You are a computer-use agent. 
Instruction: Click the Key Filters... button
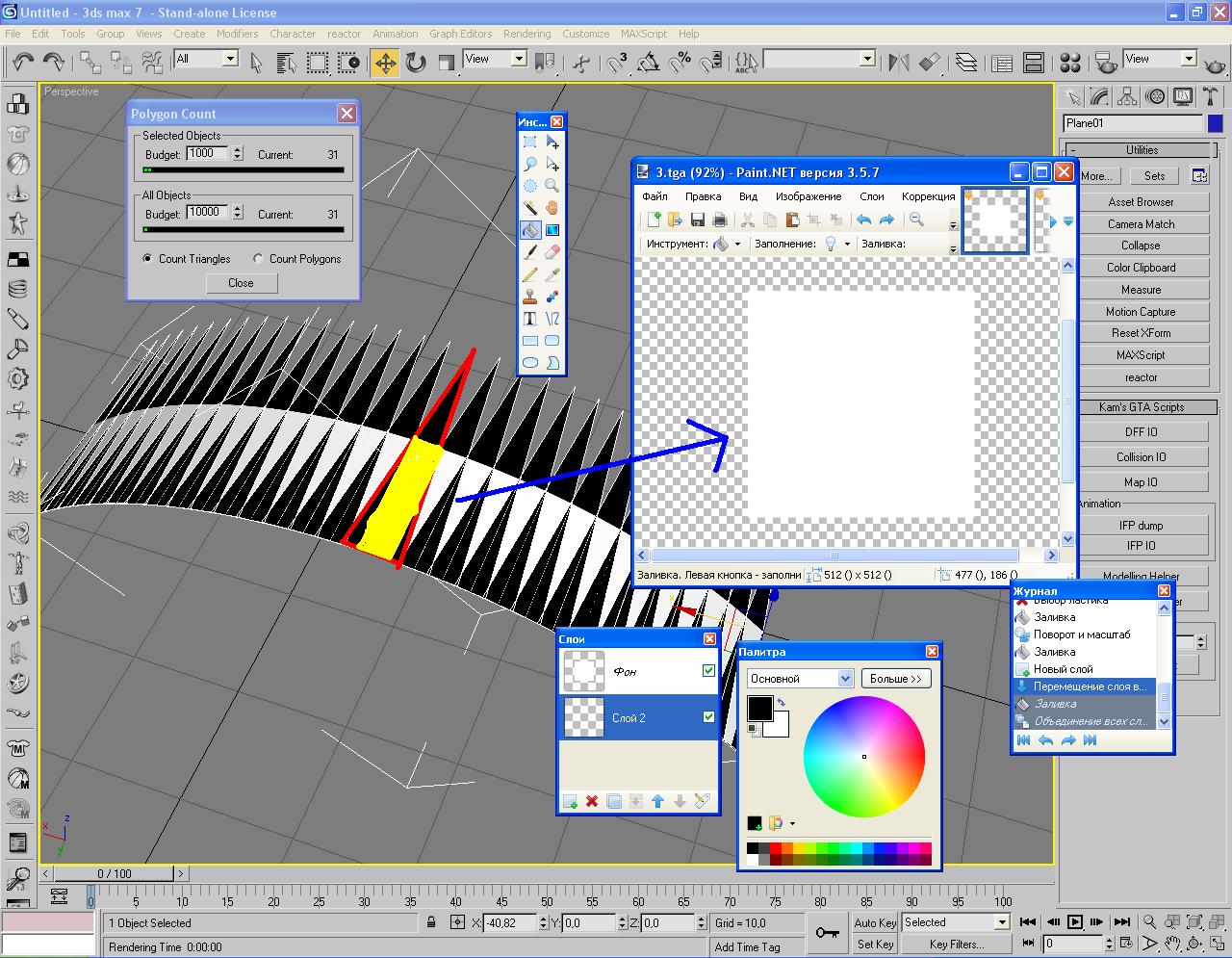(956, 945)
